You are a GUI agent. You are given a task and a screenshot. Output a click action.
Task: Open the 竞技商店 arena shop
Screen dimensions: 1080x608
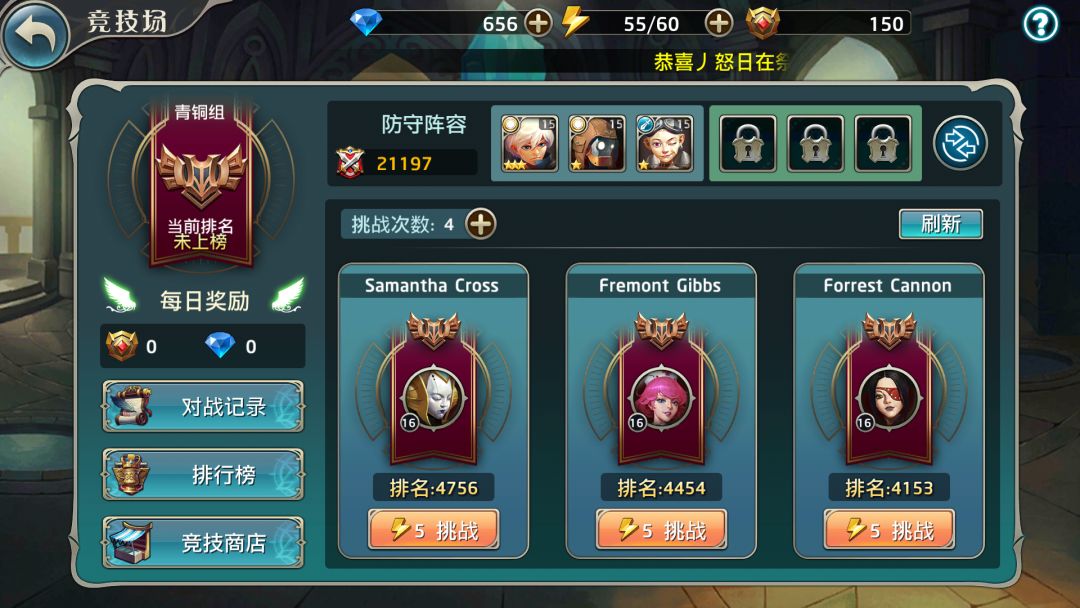point(203,542)
